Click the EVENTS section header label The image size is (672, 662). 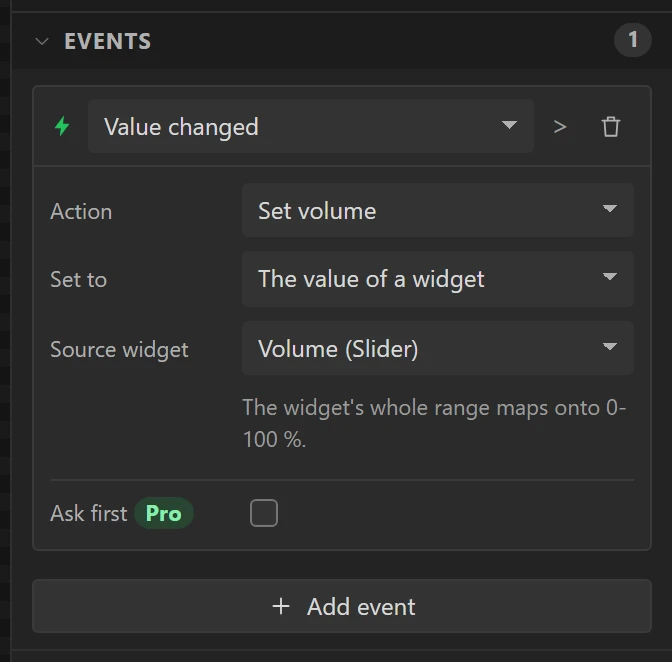point(108,42)
